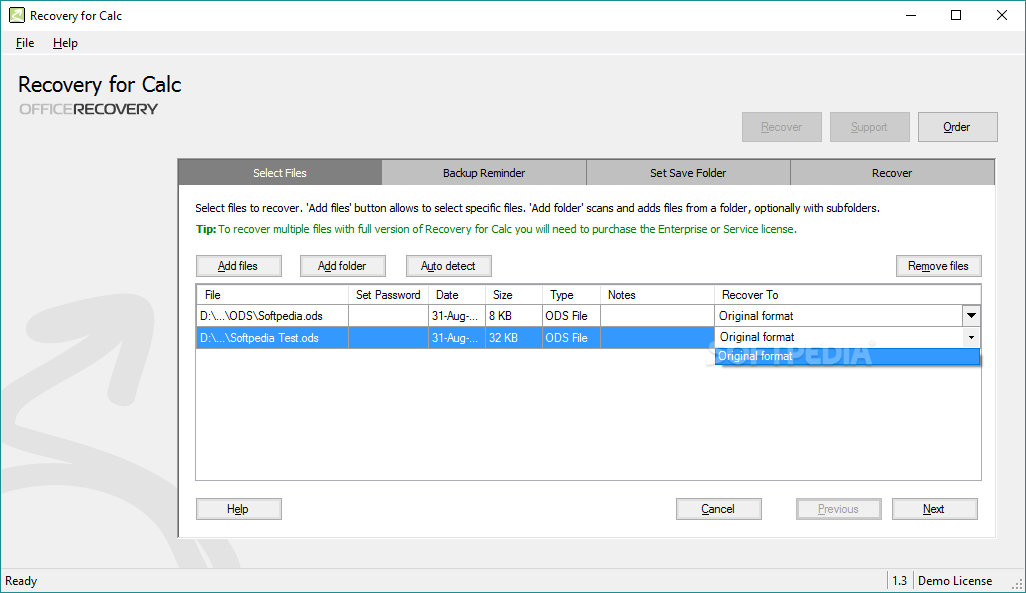1026x593 pixels.
Task: Collapse the Recover To dropdown for Softpedia Test.ods
Action: pos(971,337)
